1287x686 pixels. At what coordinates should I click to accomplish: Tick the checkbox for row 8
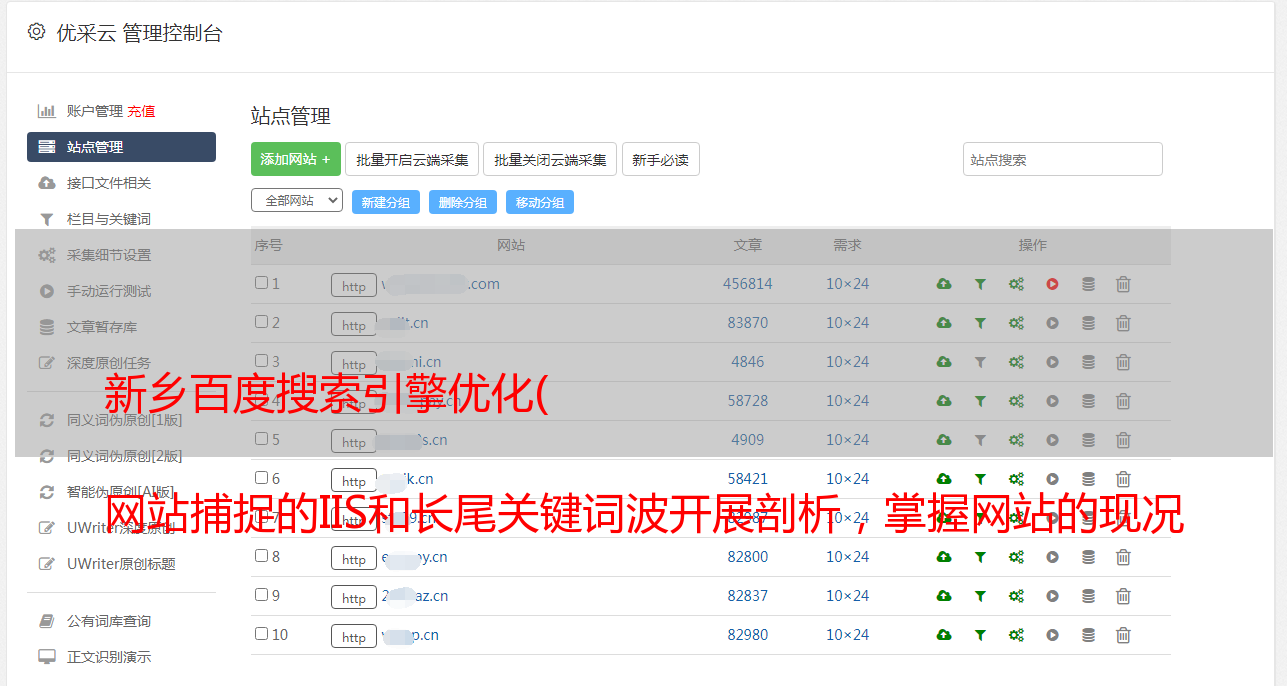(261, 556)
